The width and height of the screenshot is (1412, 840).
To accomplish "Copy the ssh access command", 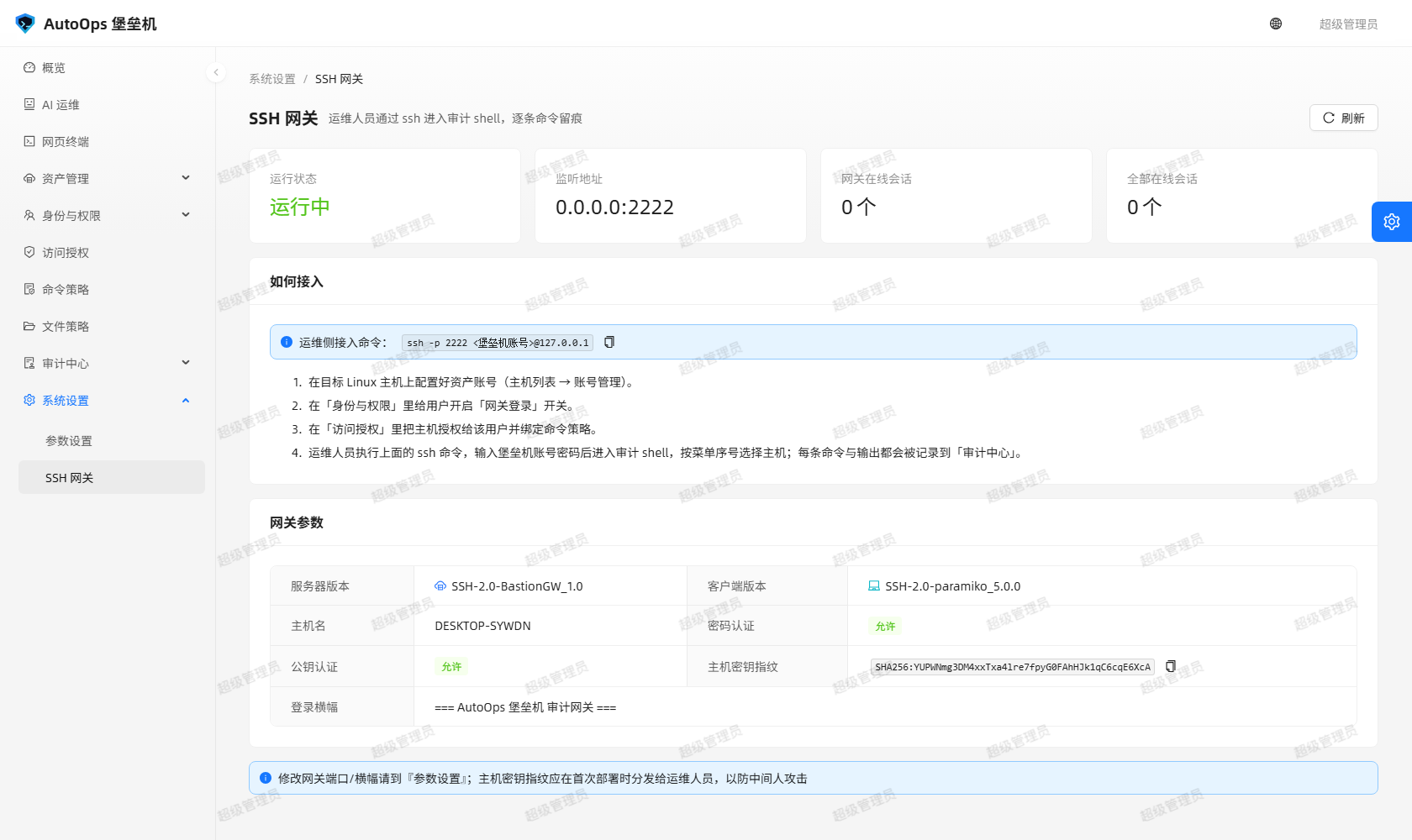I will [609, 342].
